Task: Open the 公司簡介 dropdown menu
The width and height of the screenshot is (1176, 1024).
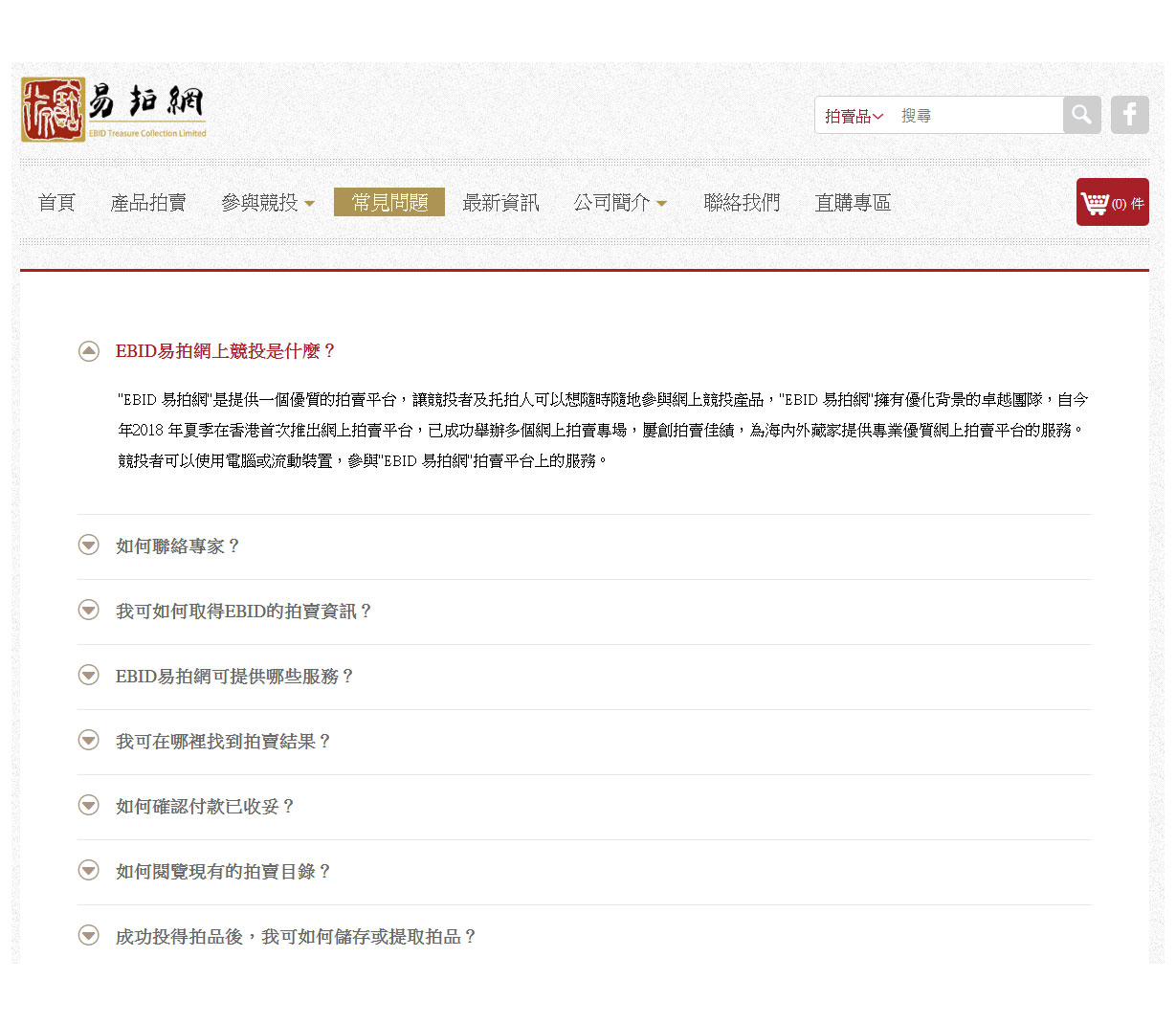Action: [619, 203]
